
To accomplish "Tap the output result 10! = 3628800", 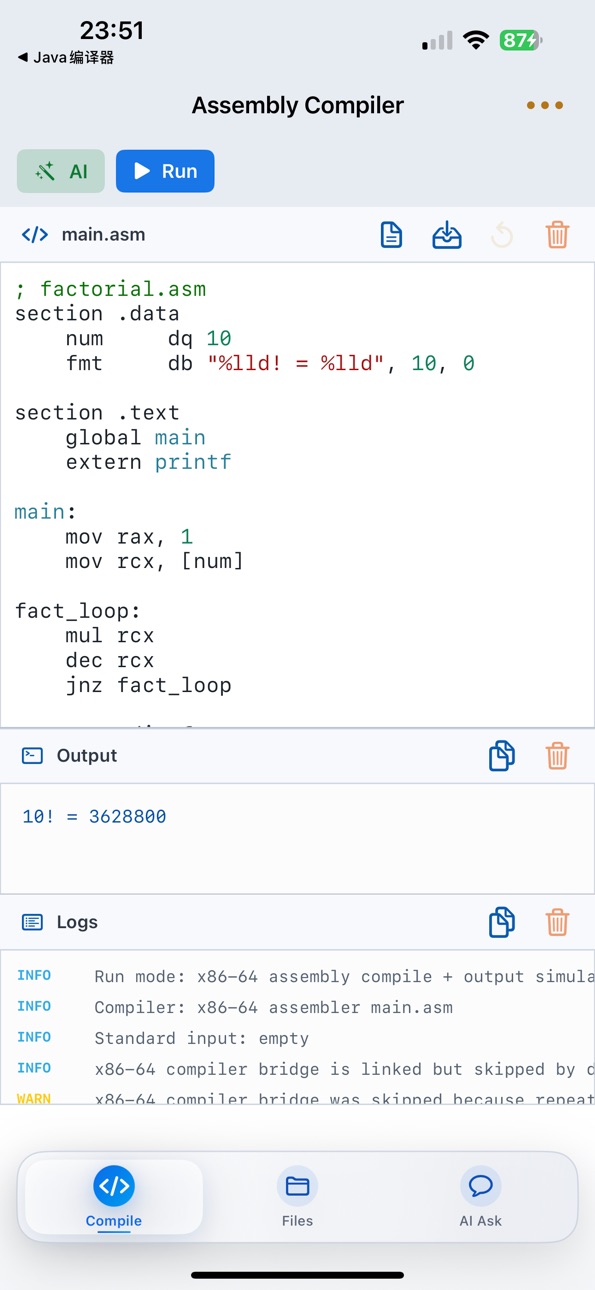I will coord(94,817).
